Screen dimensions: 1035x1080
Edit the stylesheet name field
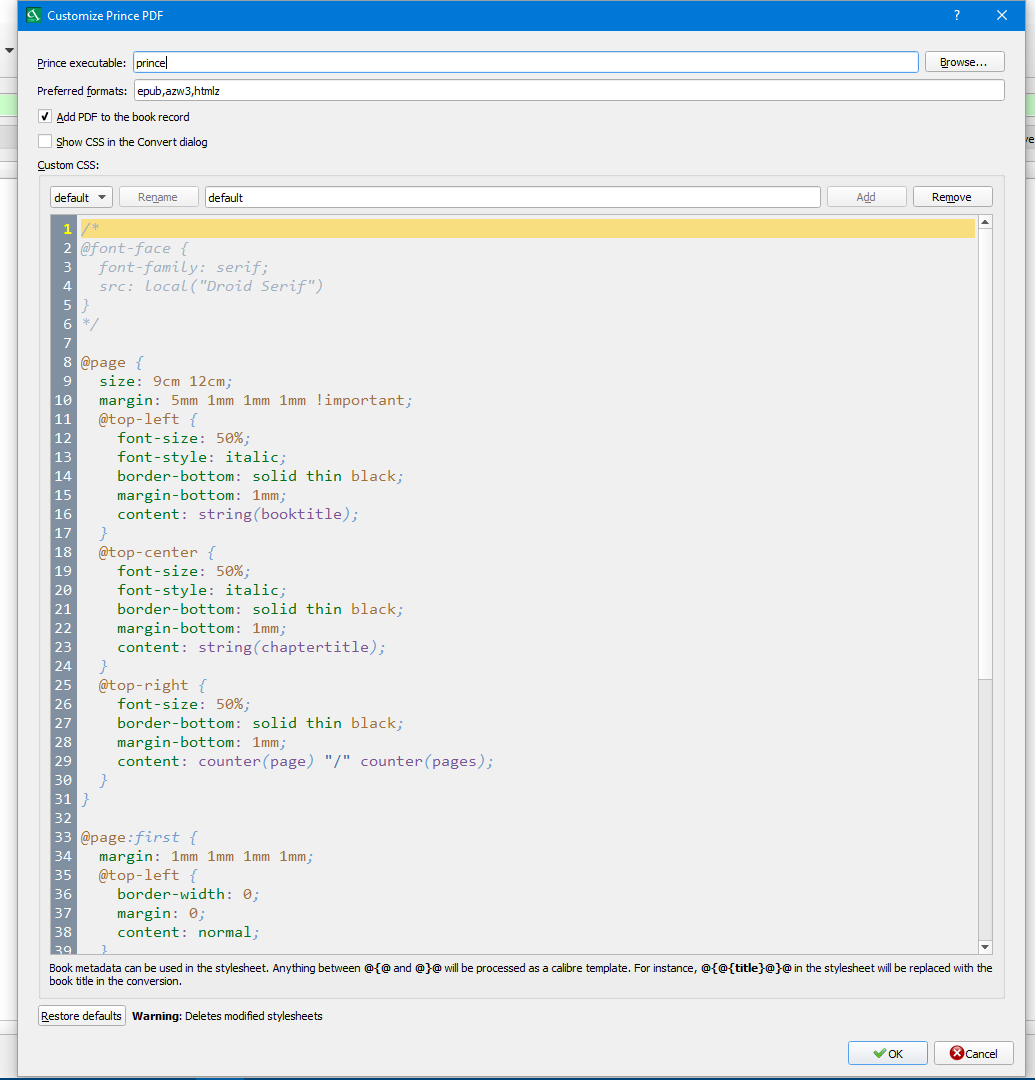[x=512, y=197]
